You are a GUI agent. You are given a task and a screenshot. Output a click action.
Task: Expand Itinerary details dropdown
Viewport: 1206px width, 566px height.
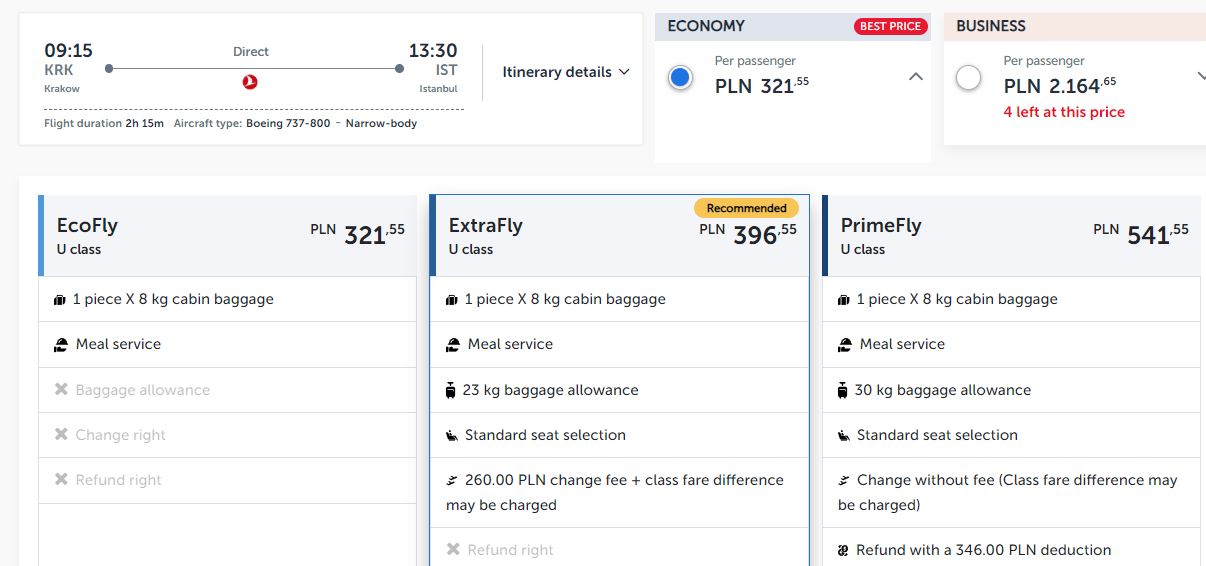click(566, 72)
